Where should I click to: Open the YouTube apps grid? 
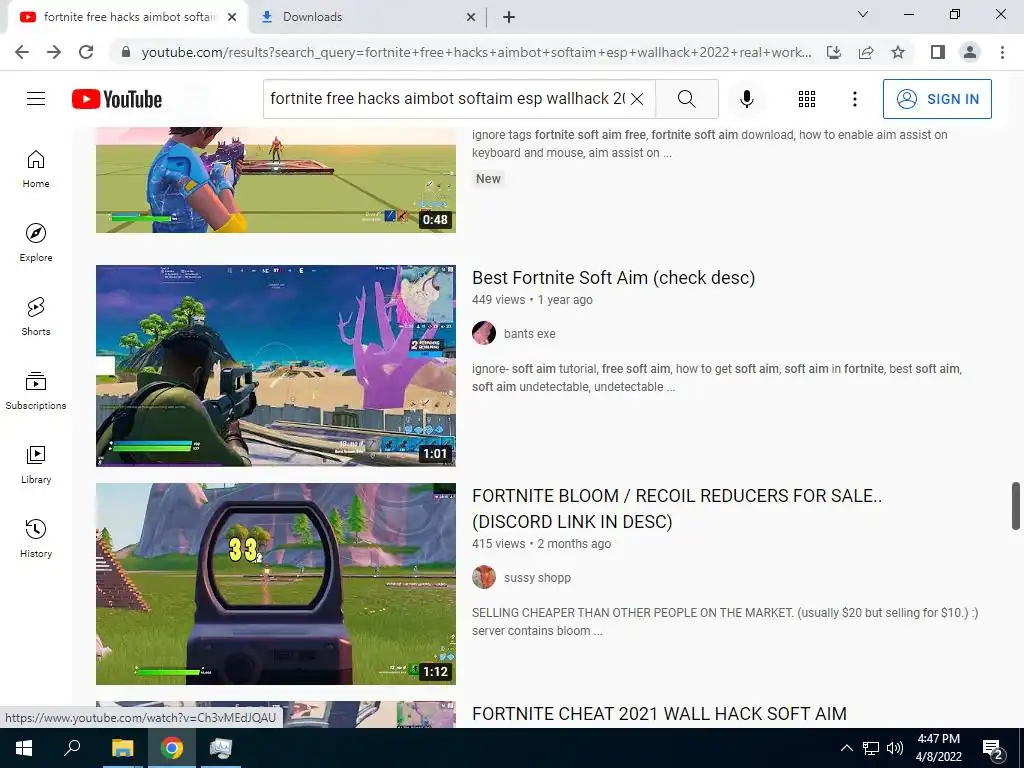[807, 99]
